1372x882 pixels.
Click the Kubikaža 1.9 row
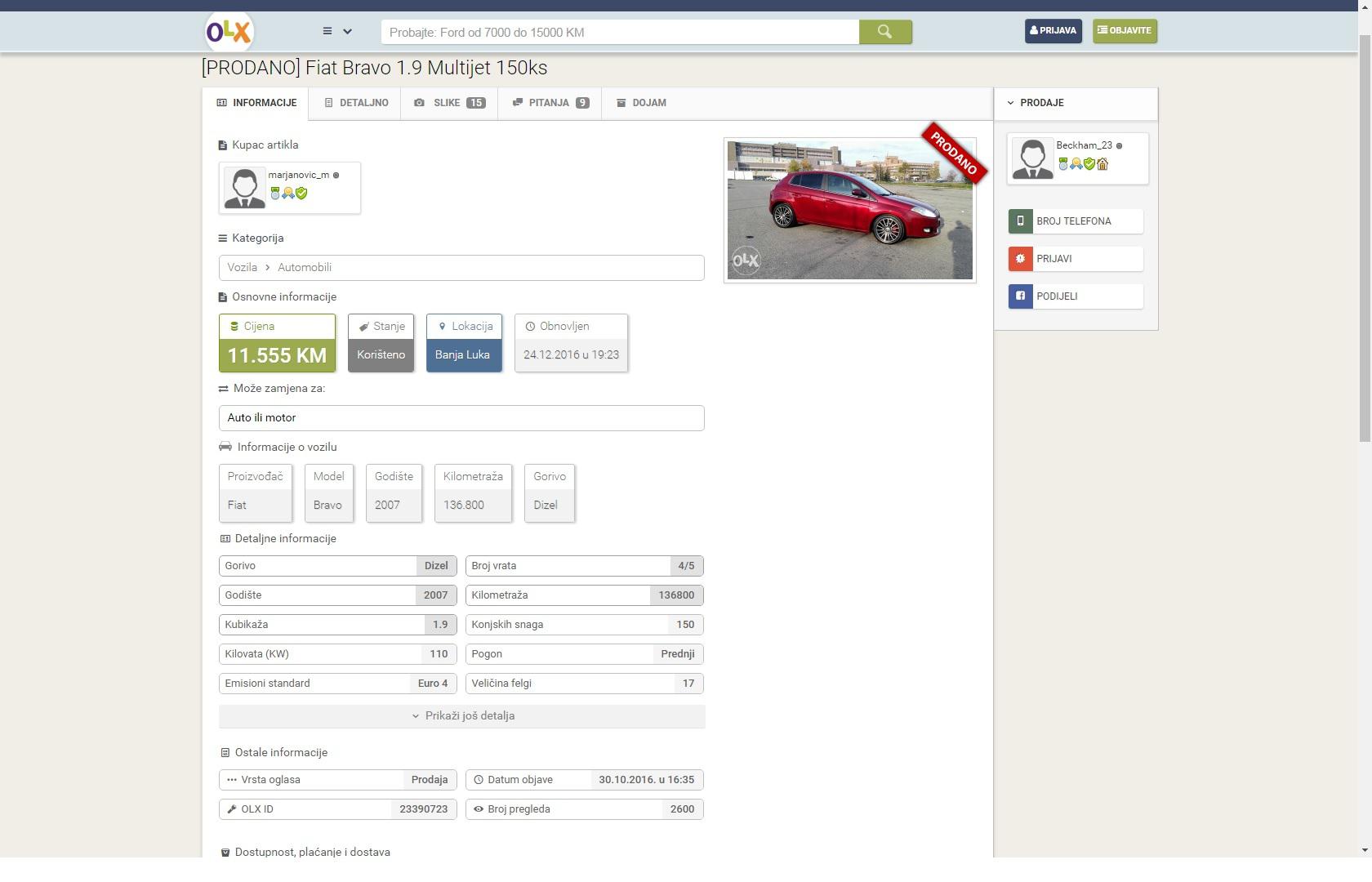pos(338,625)
